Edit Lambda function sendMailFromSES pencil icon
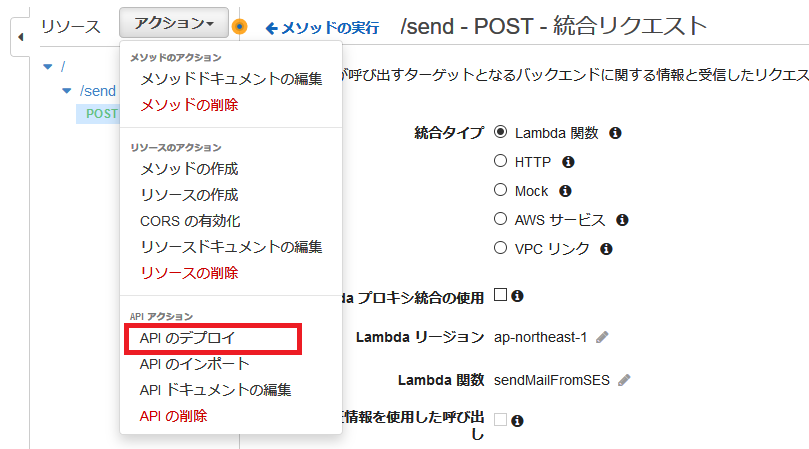The width and height of the screenshot is (809, 449). pos(625,380)
